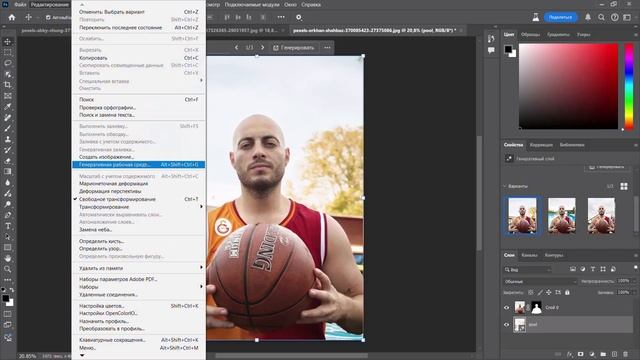Select the Move tool in the toolbox
The image size is (640, 360).
[8, 42]
